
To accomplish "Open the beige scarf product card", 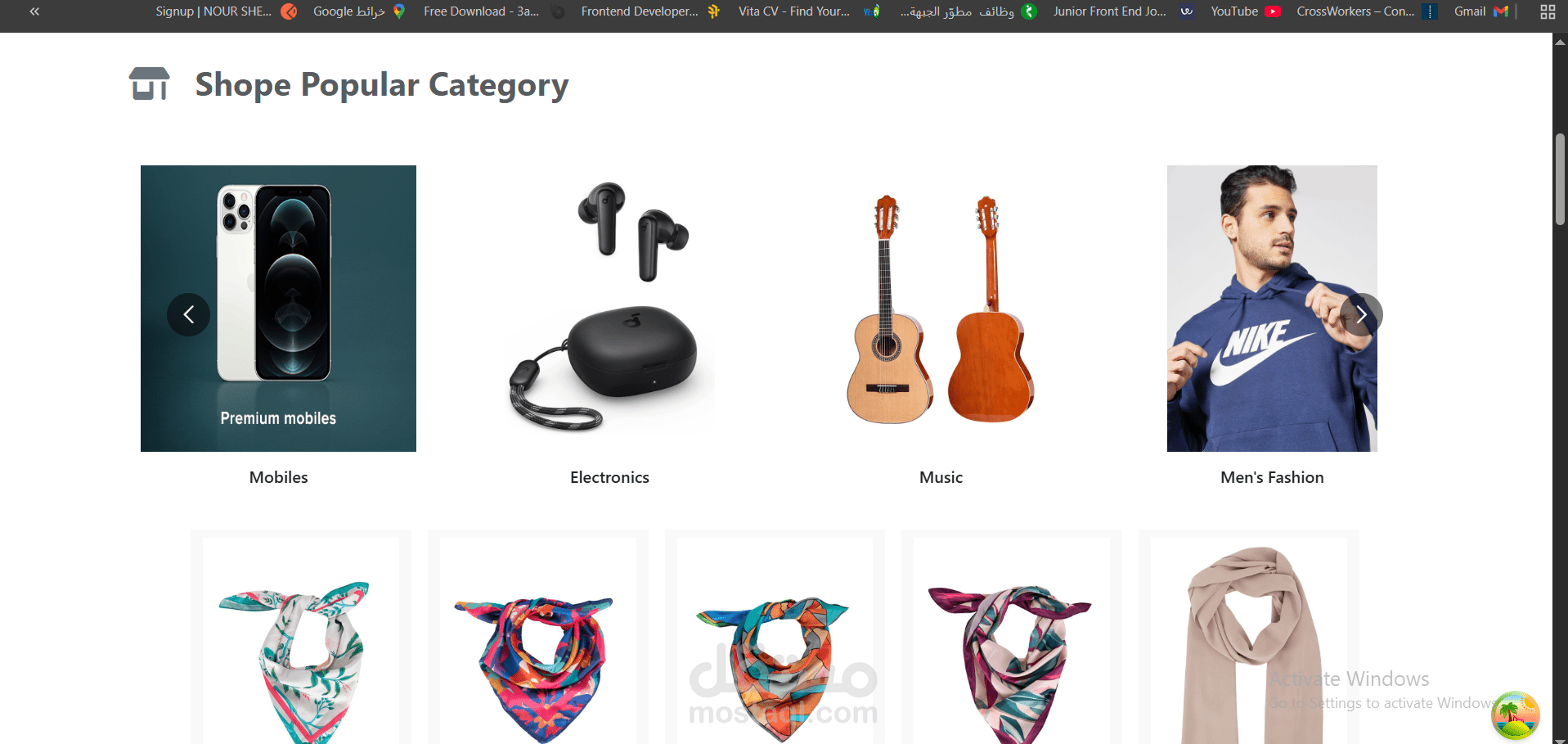I will click(1249, 640).
